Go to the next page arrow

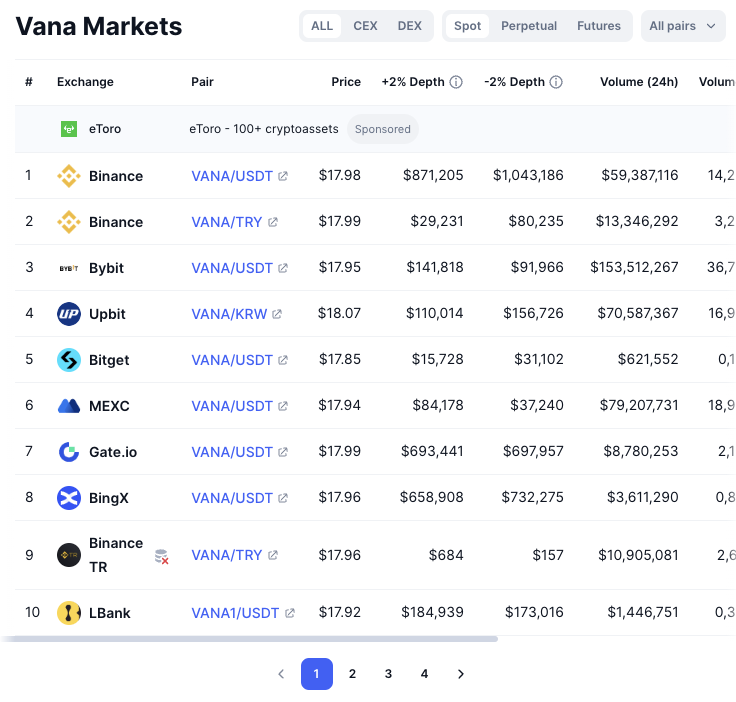[x=460, y=674]
